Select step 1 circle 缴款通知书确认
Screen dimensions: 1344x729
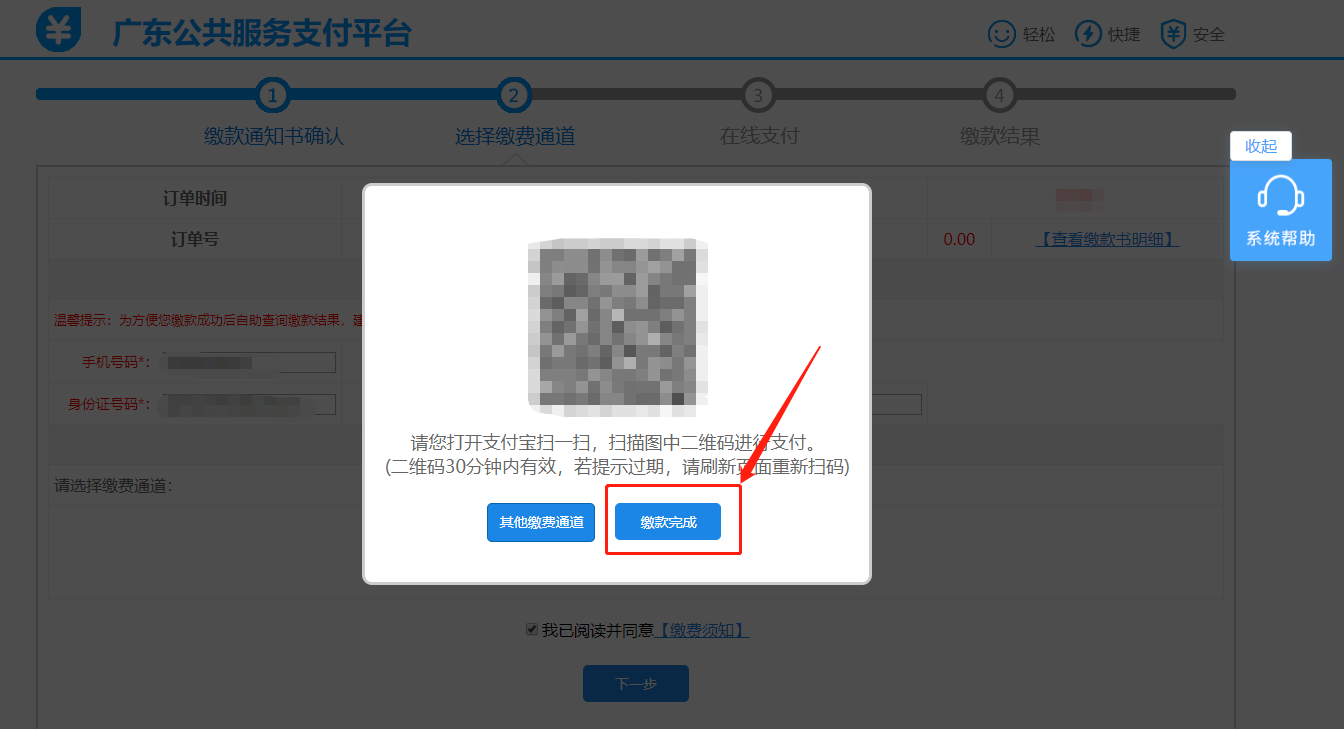tap(273, 96)
